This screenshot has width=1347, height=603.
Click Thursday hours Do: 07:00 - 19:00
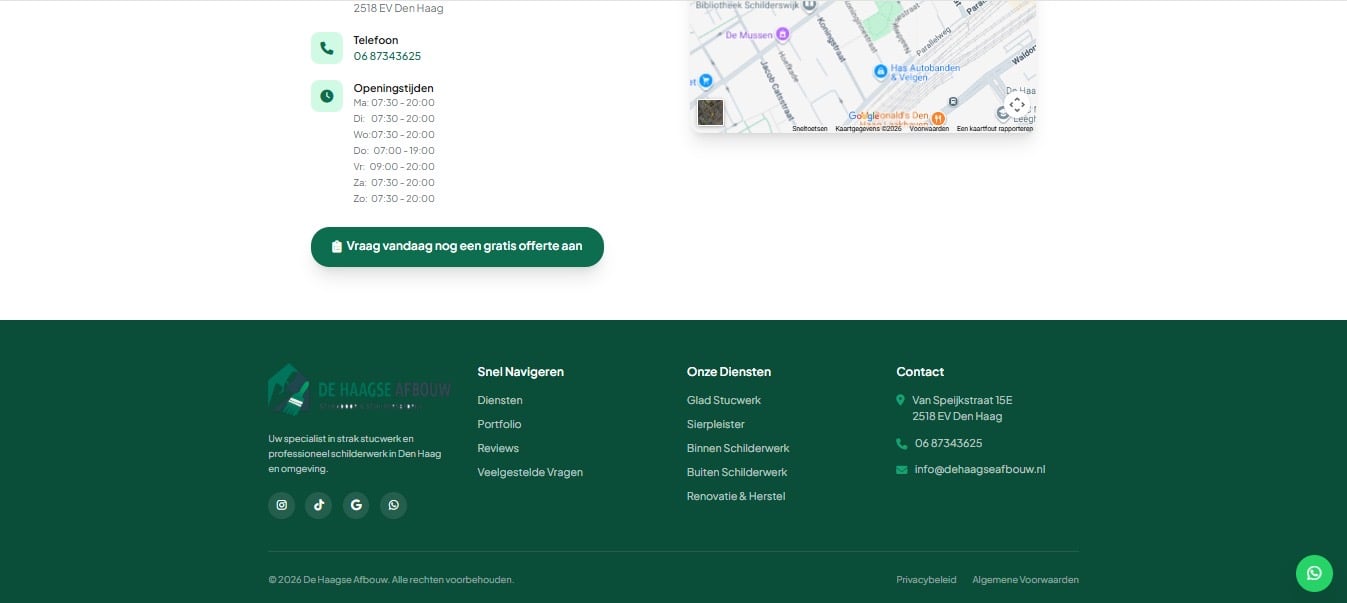click(x=394, y=151)
